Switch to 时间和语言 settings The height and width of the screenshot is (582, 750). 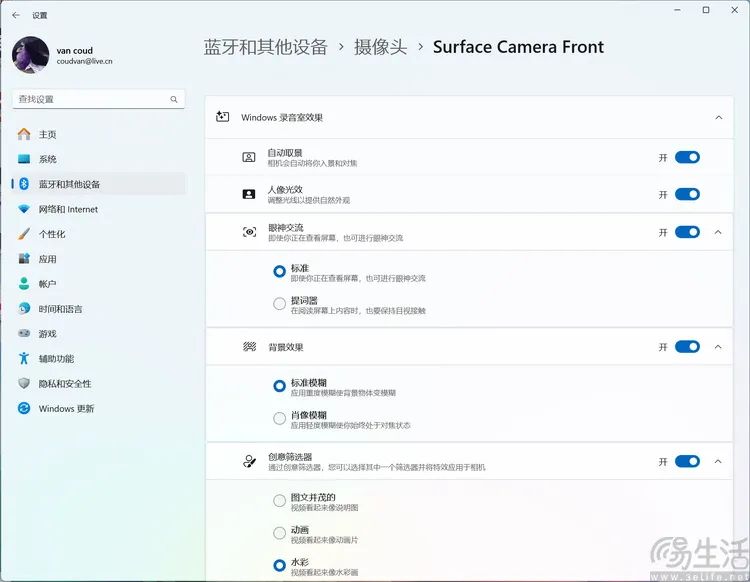point(60,308)
